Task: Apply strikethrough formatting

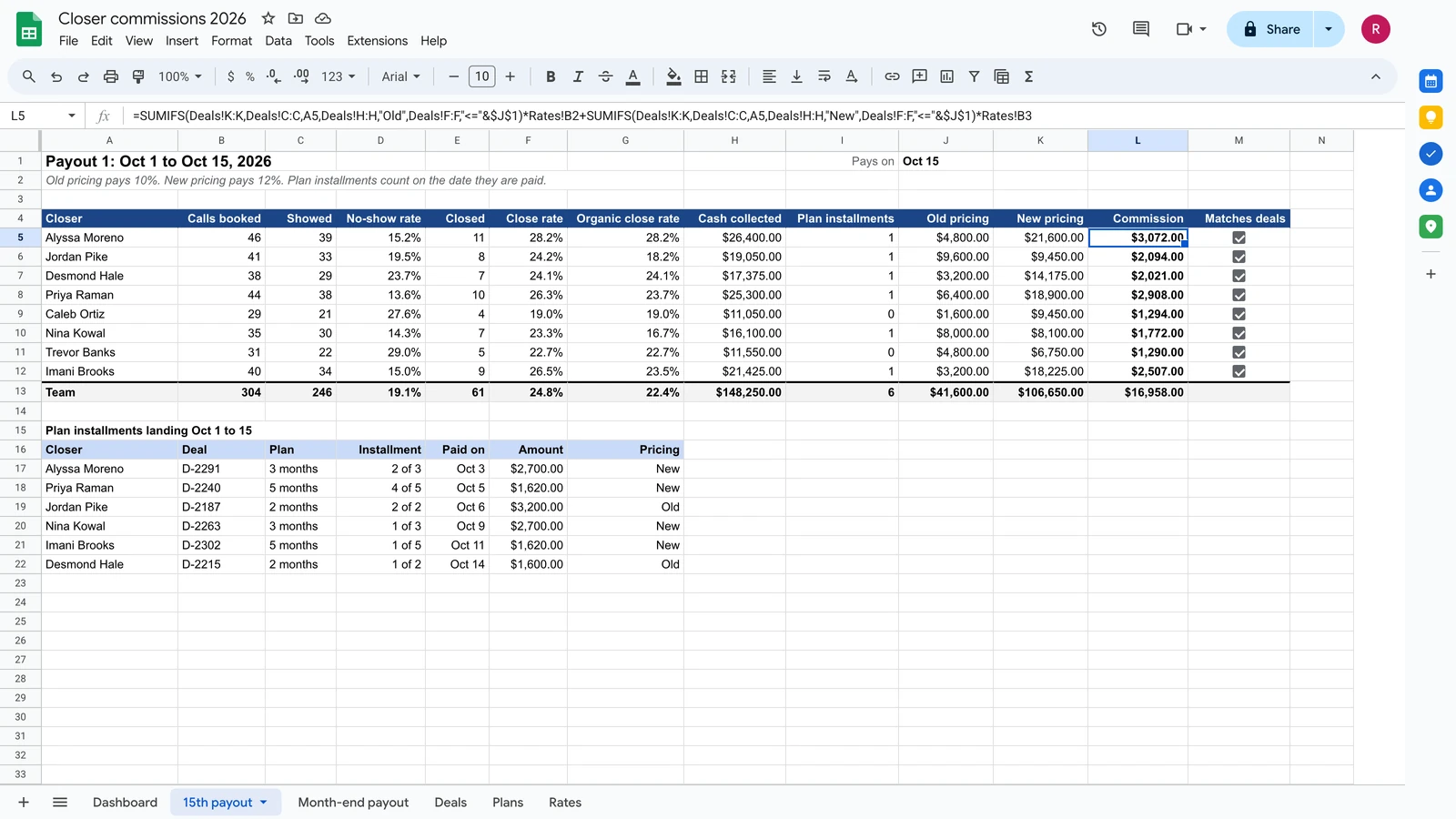Action: tap(605, 77)
